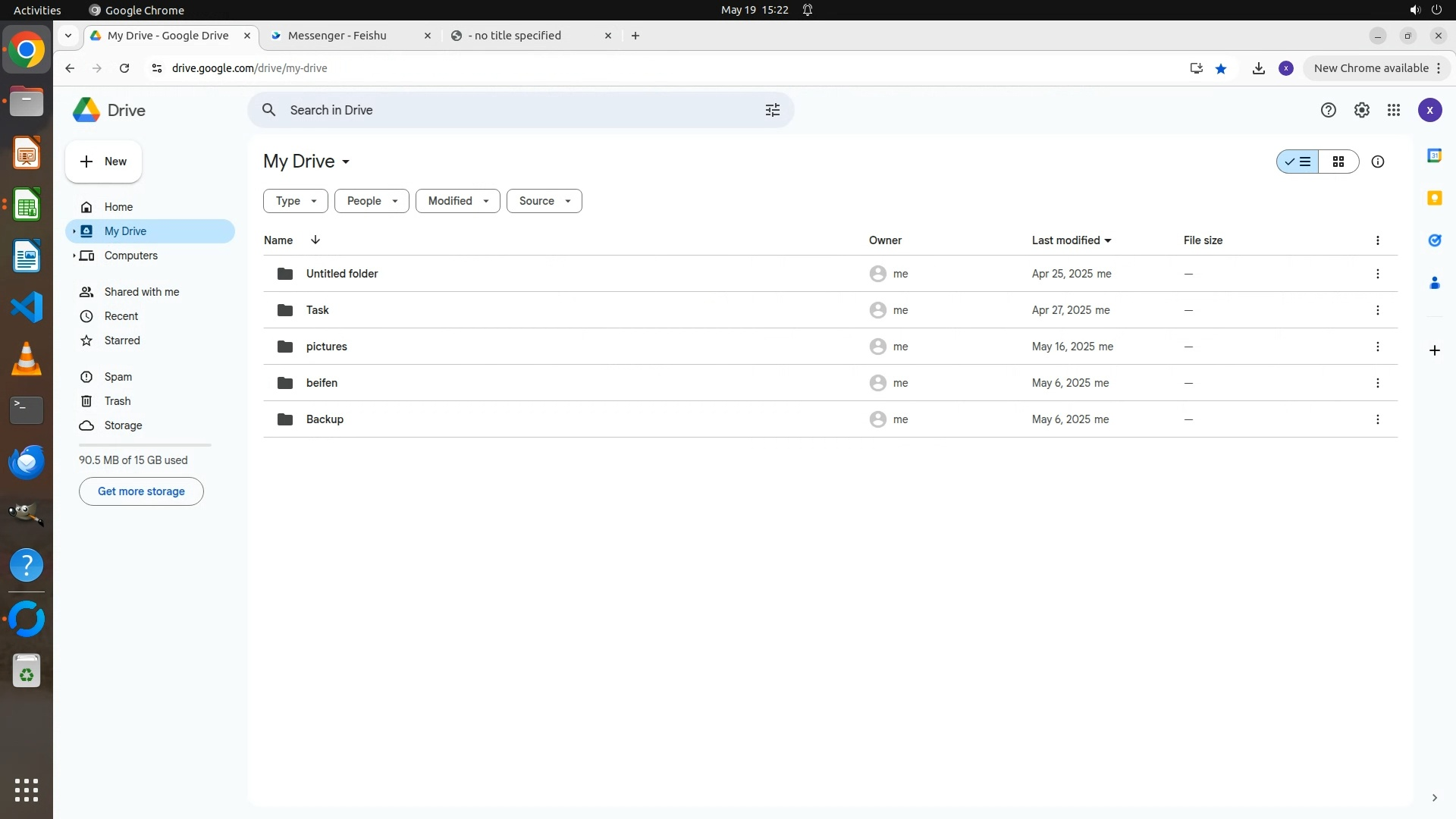Click the New button
Viewport: 1456px width, 819px height.
(x=103, y=162)
